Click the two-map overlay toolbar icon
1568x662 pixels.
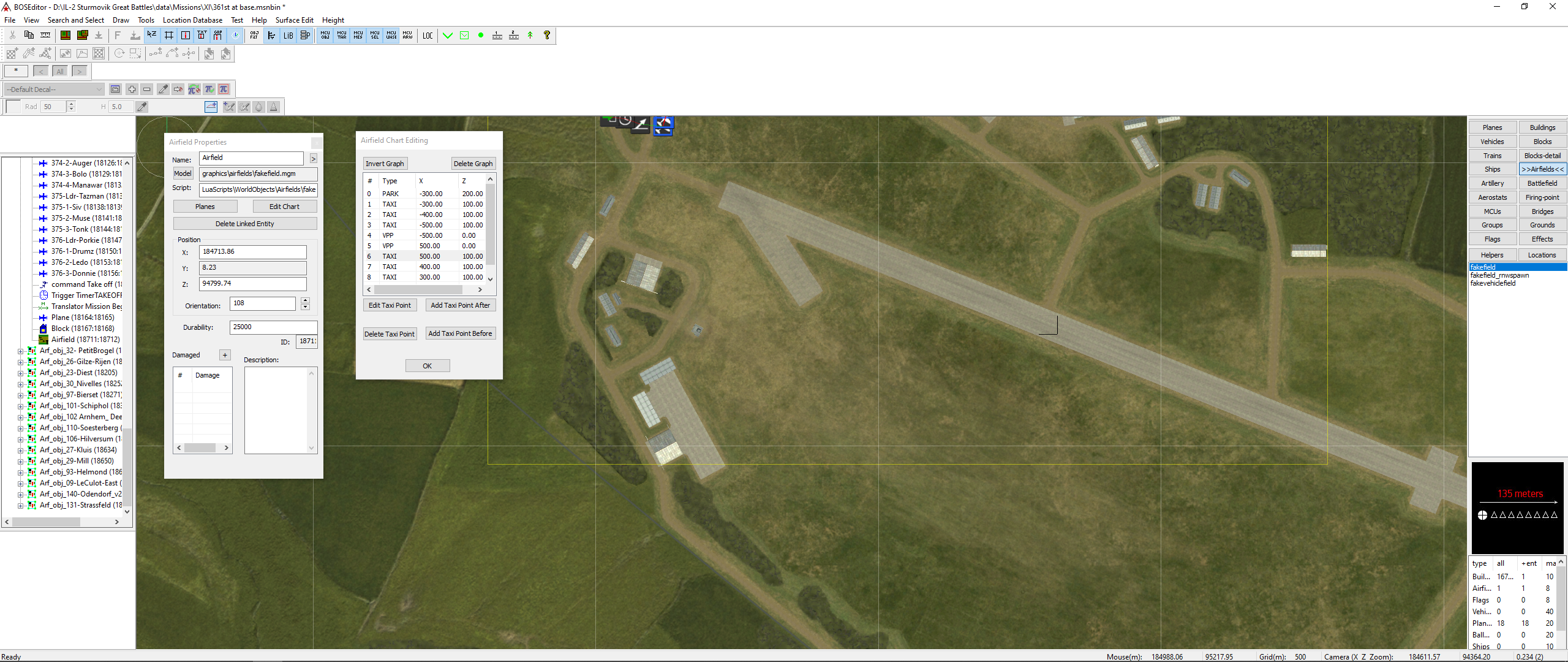click(82, 36)
